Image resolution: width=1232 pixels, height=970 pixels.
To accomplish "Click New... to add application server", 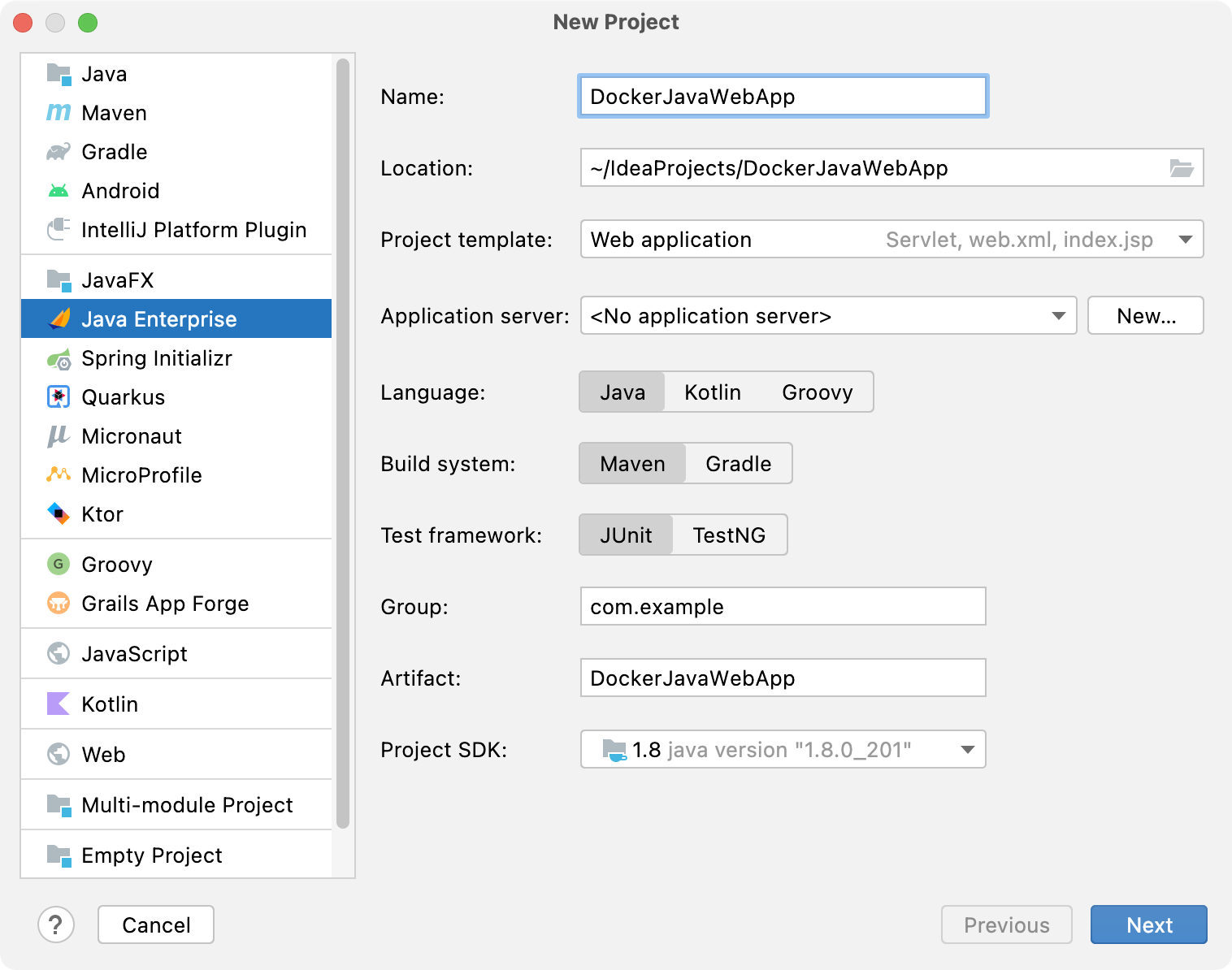I will pos(1146,316).
